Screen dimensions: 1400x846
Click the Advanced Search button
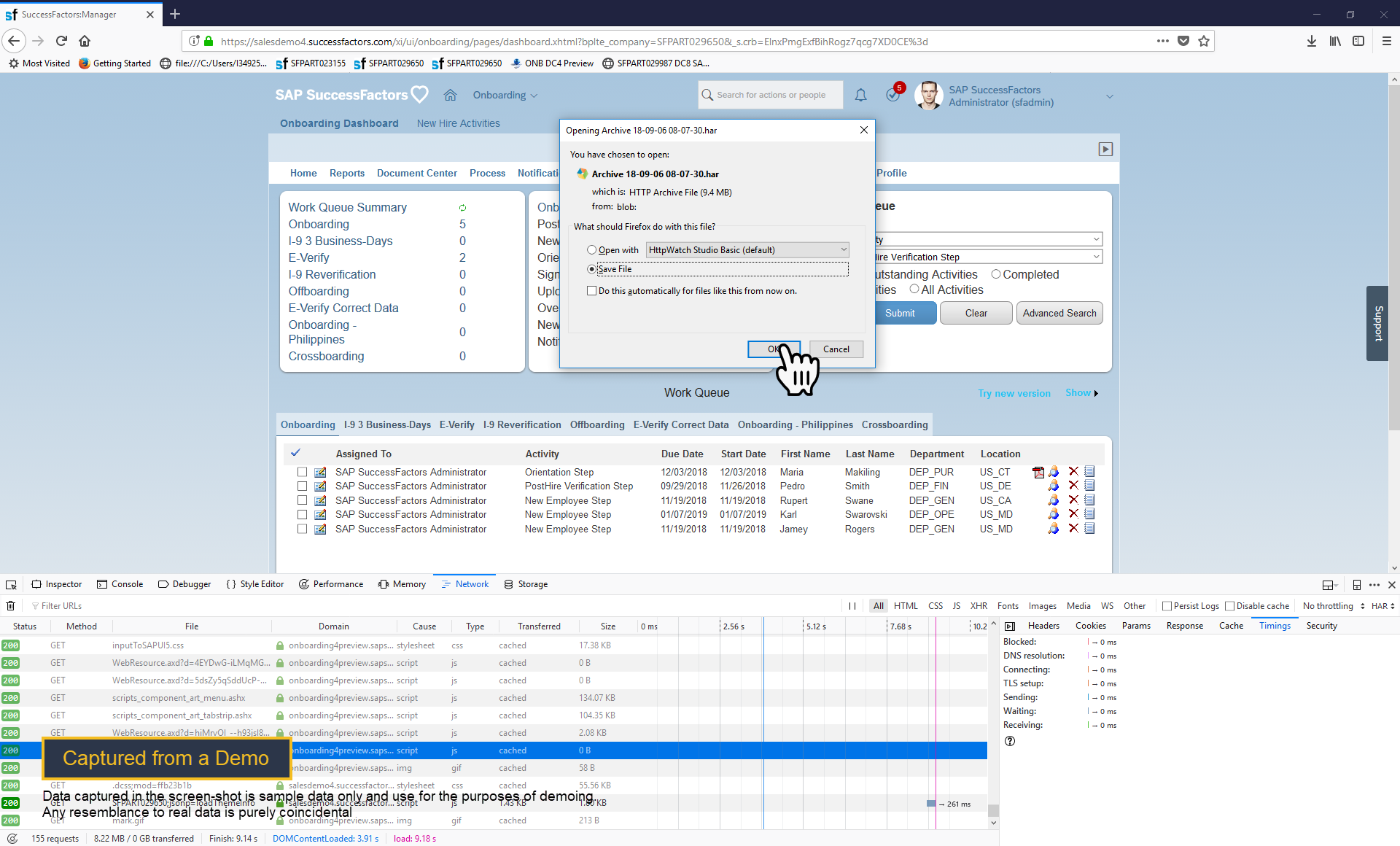(1059, 313)
